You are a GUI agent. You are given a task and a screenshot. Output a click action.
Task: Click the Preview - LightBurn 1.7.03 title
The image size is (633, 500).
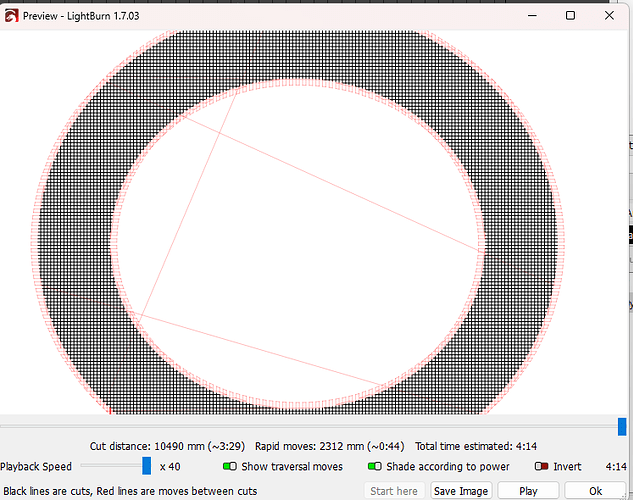point(81,16)
